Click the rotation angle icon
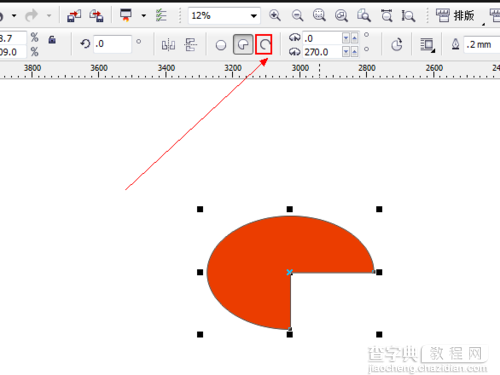Viewport: 500px width, 375px height. pos(85,44)
